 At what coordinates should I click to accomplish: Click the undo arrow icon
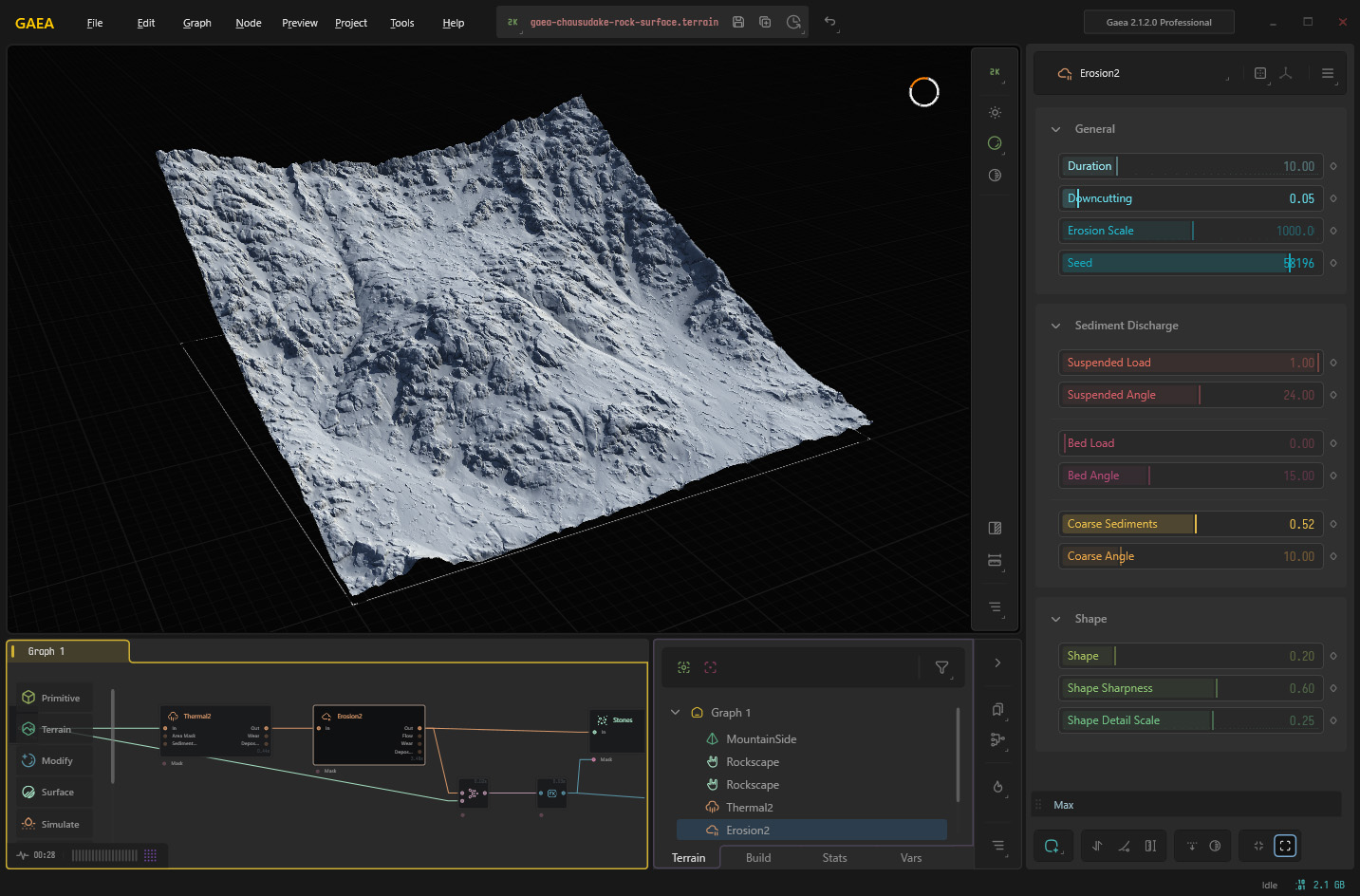tap(830, 22)
